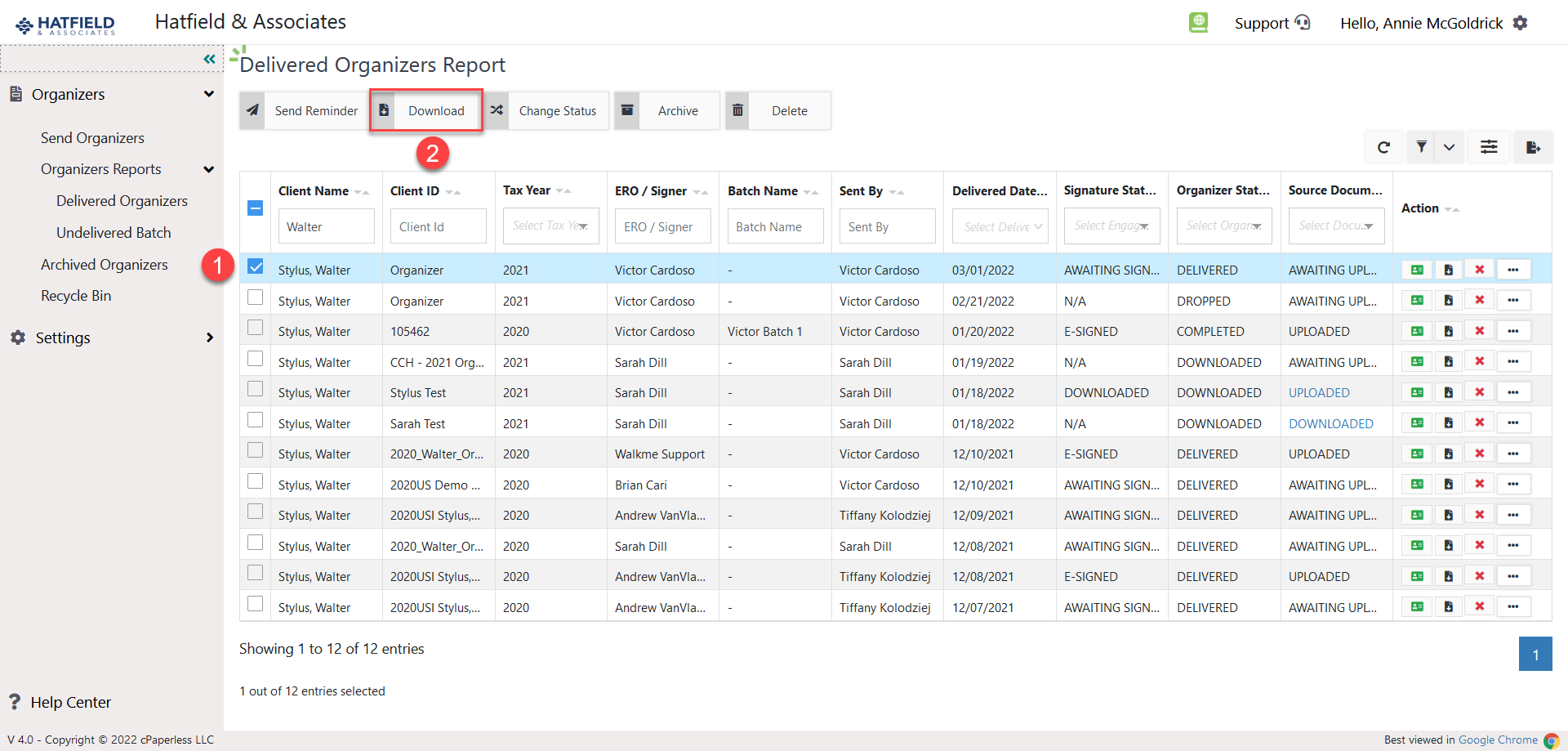Click the Archive button in the toolbar
The width and height of the screenshot is (1568, 751).
679,110
